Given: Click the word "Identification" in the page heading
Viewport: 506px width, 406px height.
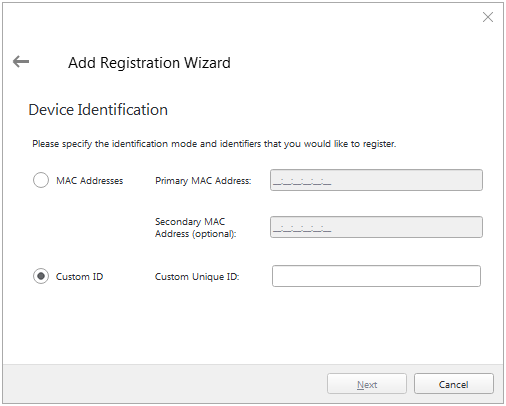Looking at the screenshot, I should (x=122, y=110).
